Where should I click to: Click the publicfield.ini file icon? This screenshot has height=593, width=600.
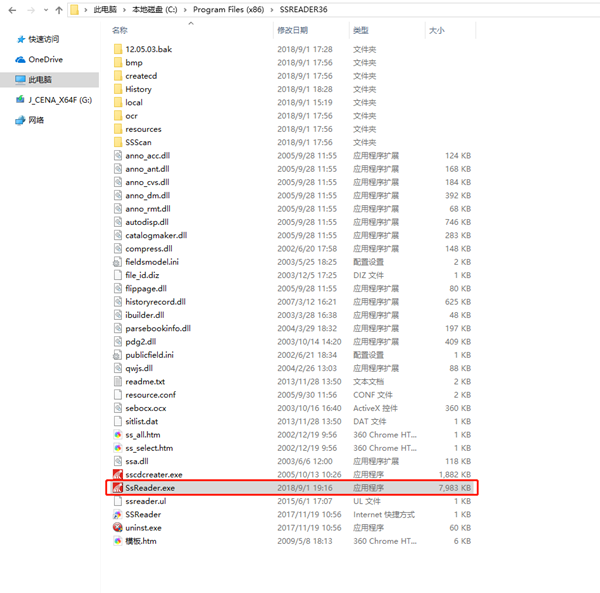117,355
